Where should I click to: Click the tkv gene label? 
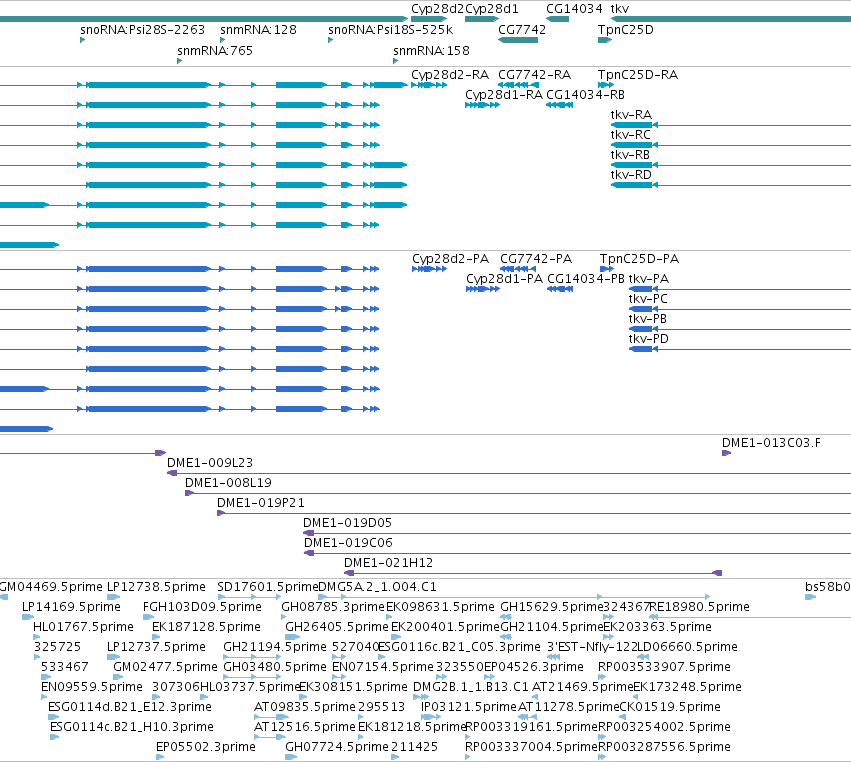(x=619, y=9)
